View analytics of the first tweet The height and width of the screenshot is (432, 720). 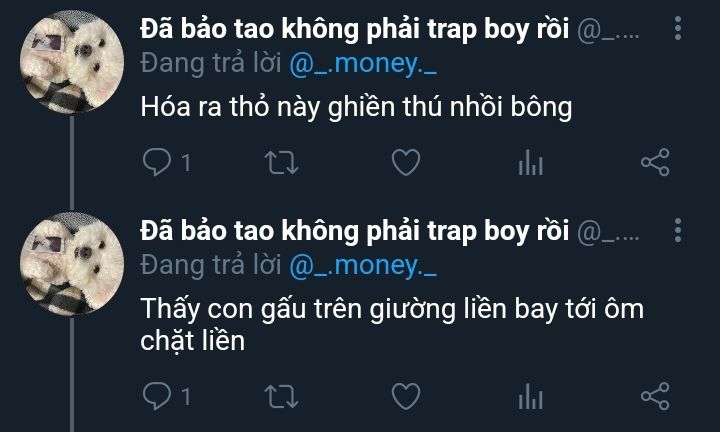coord(530,163)
